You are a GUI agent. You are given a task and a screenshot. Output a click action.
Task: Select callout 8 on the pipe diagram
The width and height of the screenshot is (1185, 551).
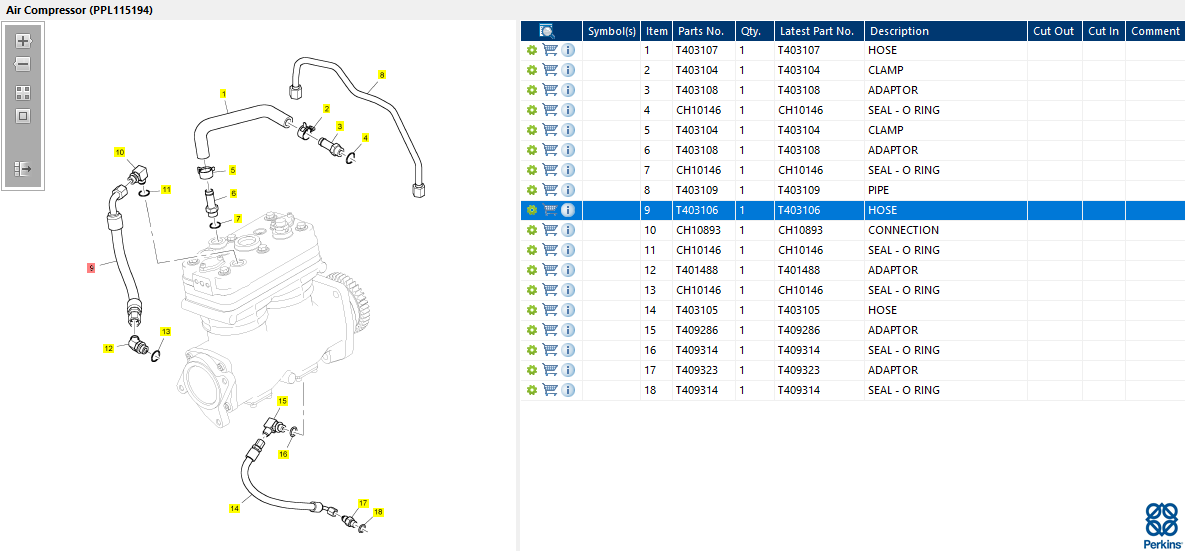(x=382, y=75)
